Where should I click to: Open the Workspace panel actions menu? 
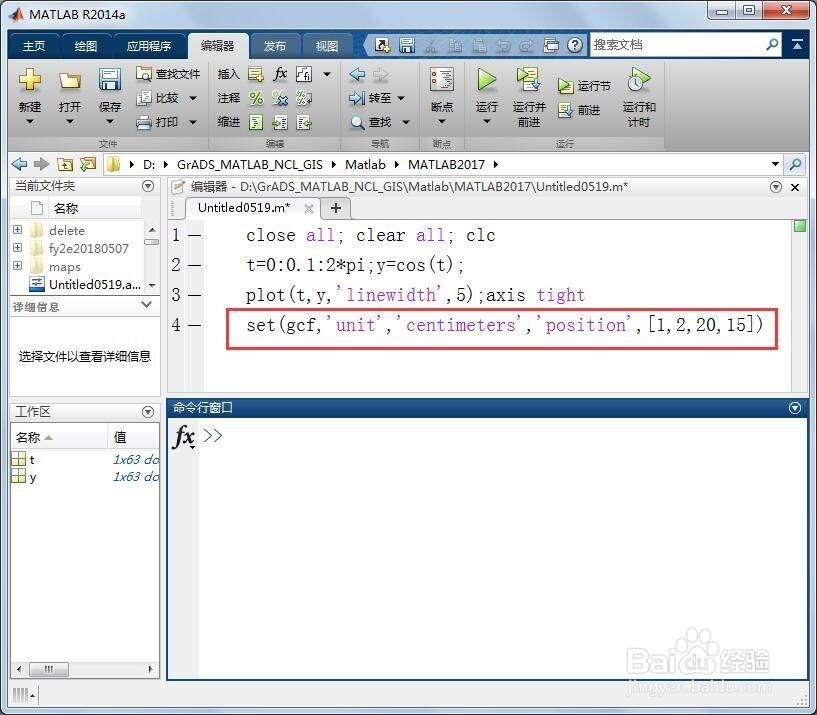click(x=148, y=412)
